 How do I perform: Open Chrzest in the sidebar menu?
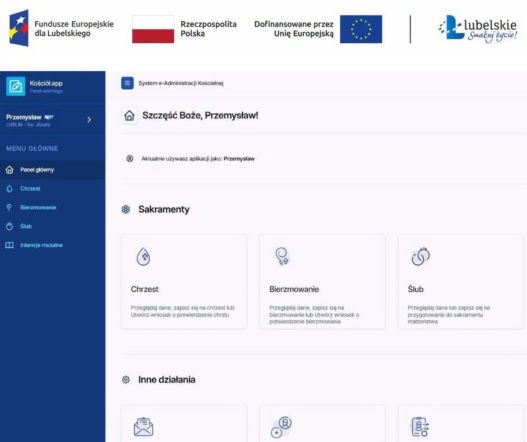click(52, 189)
